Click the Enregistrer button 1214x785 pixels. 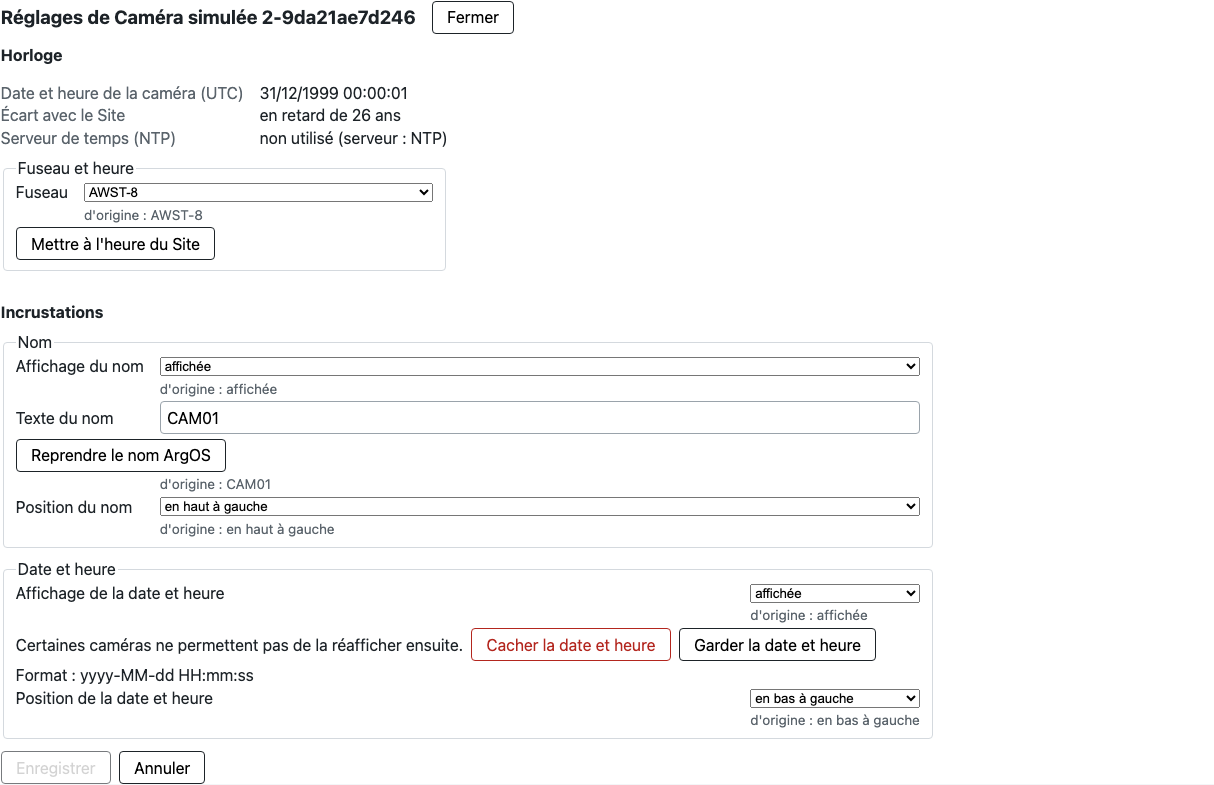56,768
